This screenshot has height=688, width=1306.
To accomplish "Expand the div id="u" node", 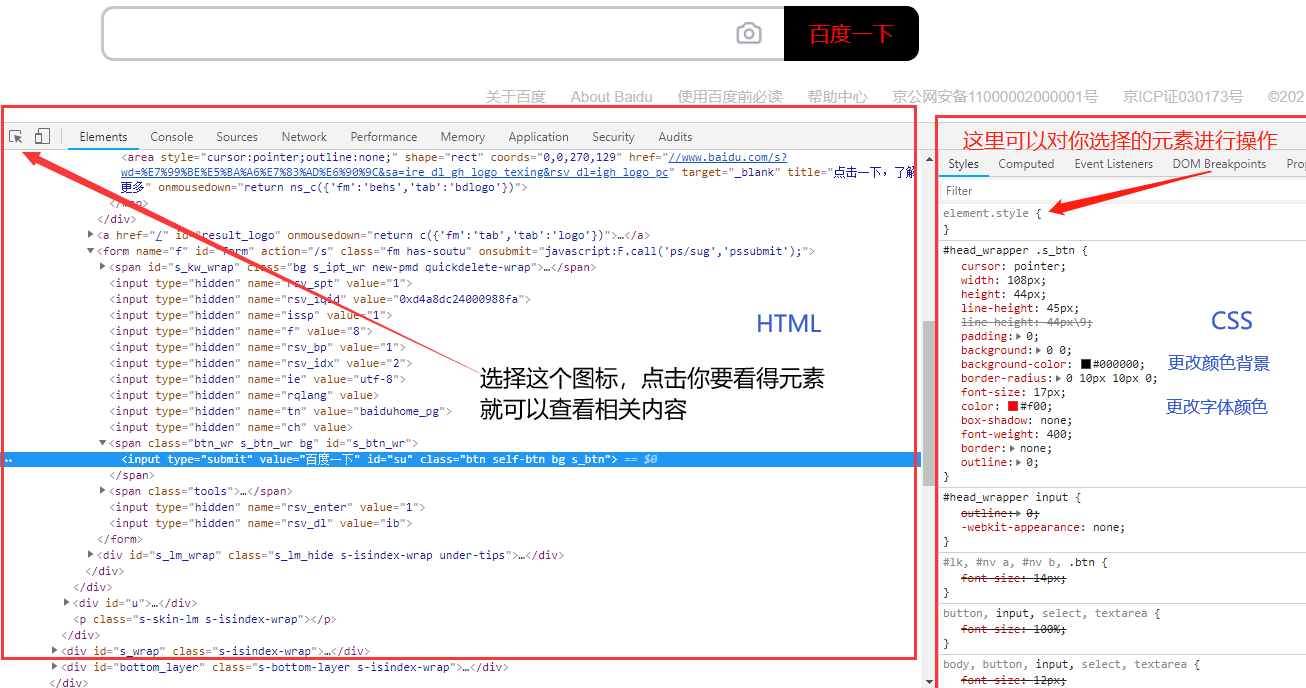I will (x=67, y=603).
